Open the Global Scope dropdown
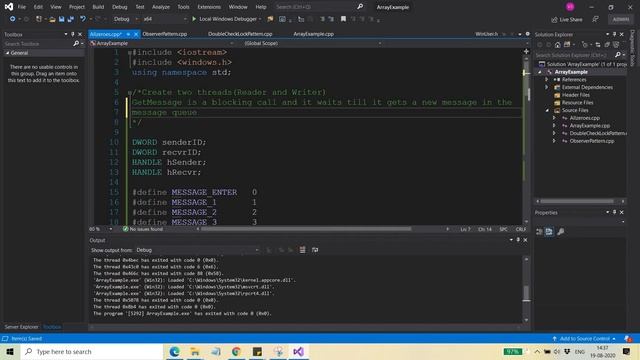Image resolution: width=640 pixels, height=360 pixels. pyautogui.click(x=313, y=43)
